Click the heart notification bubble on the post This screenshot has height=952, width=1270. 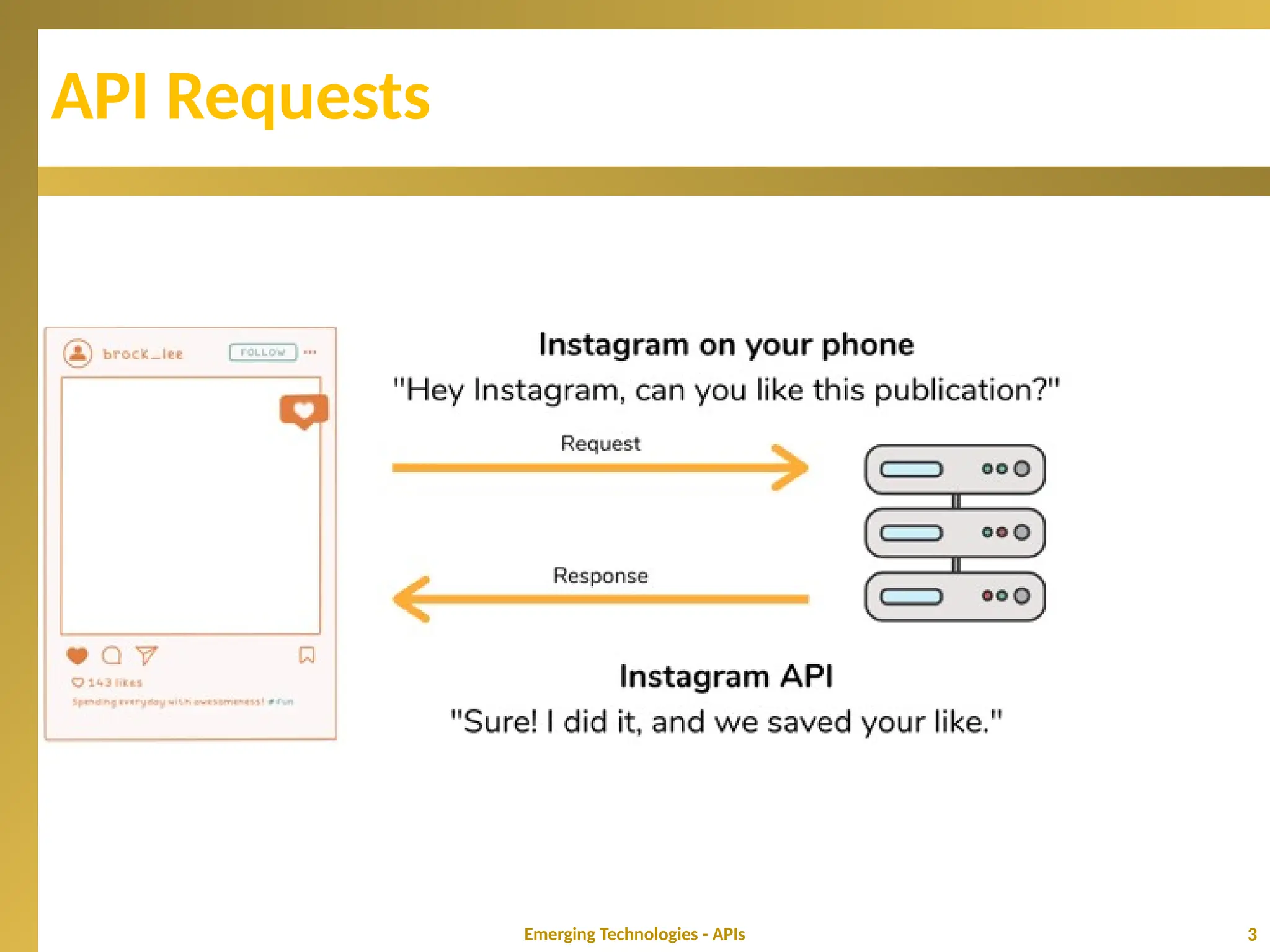pos(304,412)
